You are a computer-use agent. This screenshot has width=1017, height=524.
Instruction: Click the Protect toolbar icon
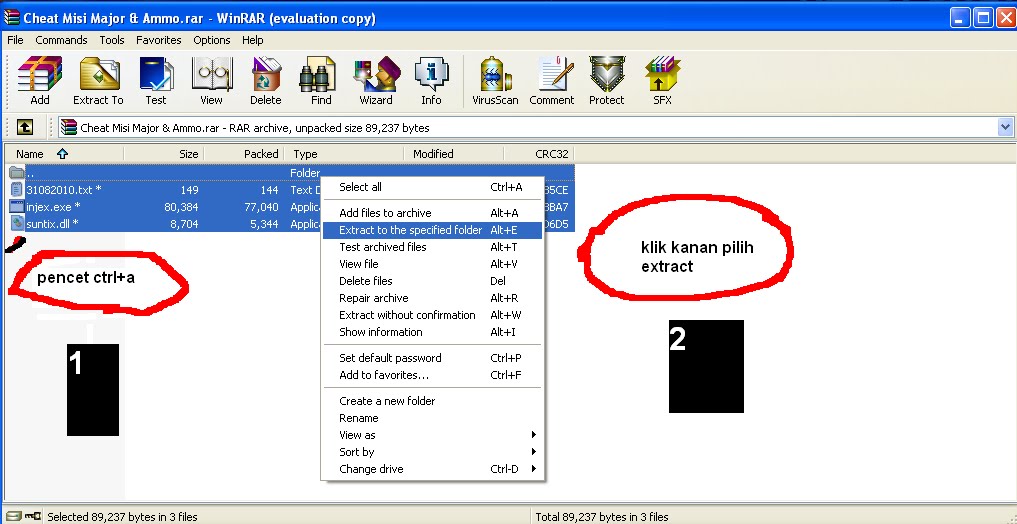[x=606, y=73]
